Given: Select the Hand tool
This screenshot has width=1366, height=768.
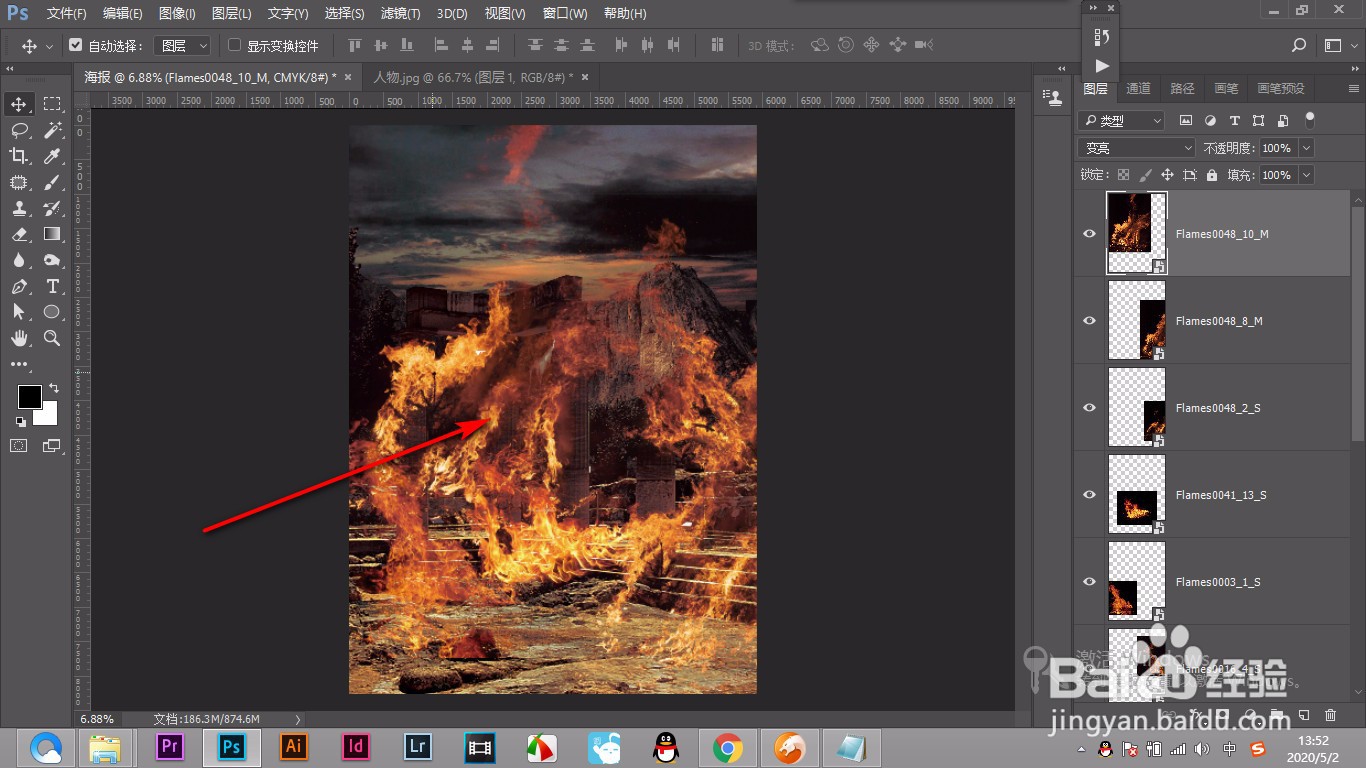Looking at the screenshot, I should point(19,338).
